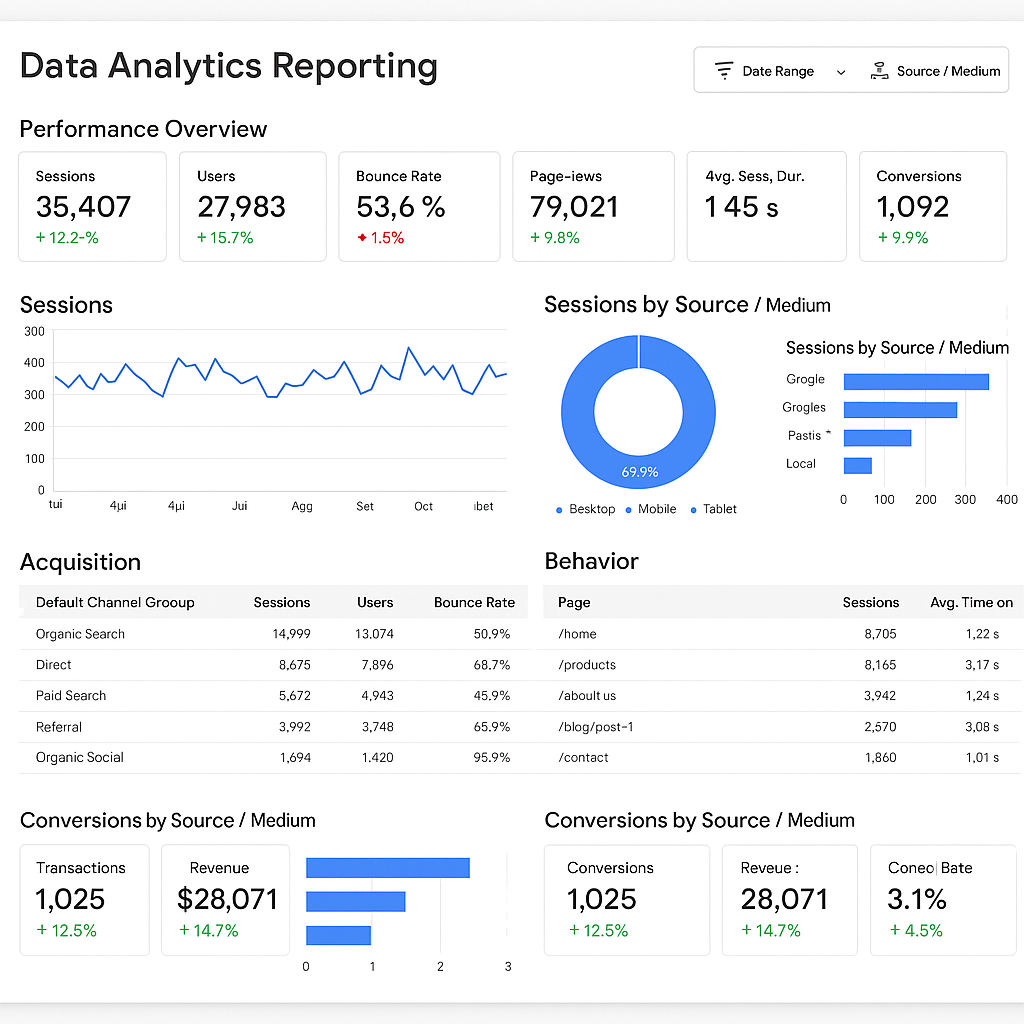
Task: Select the /aboult us page row
Action: [782, 696]
